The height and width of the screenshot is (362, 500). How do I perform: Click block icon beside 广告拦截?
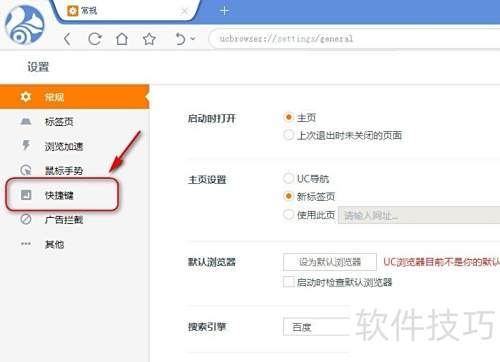[x=26, y=219]
